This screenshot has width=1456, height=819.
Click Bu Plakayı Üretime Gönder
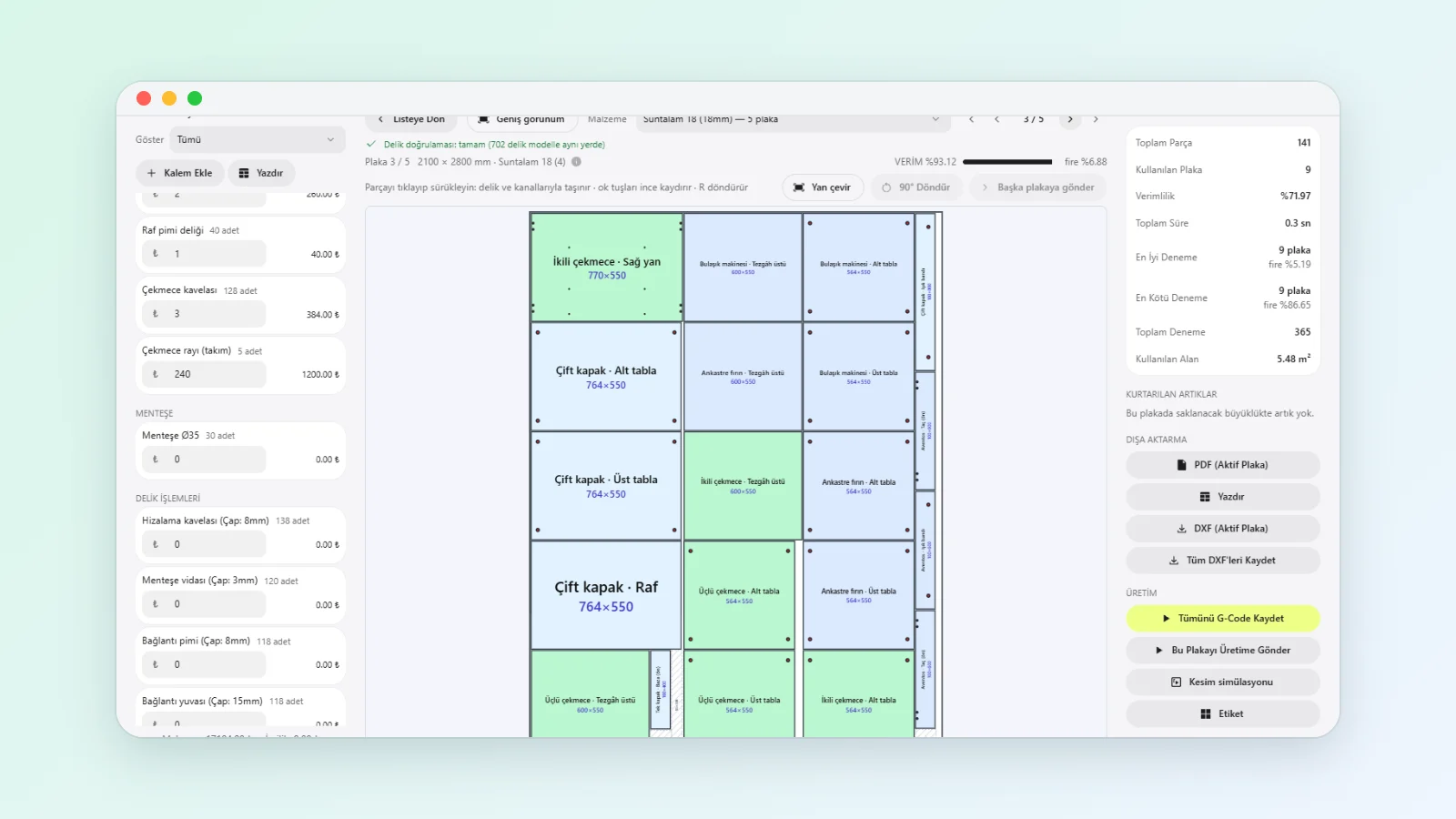pyautogui.click(x=1222, y=651)
